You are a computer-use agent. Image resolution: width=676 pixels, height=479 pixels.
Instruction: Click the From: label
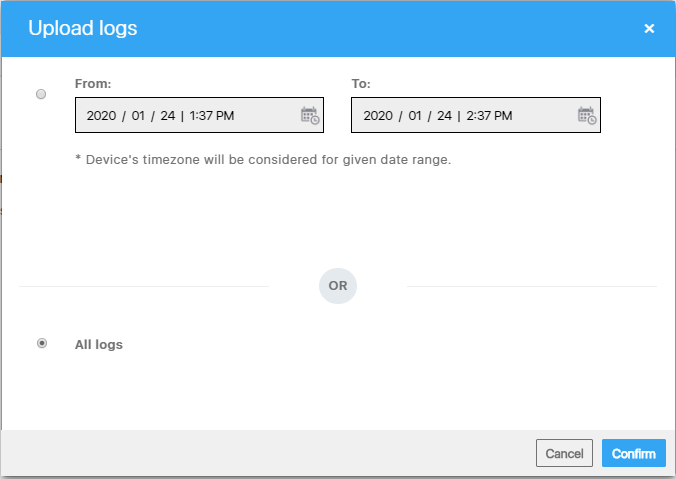93,84
